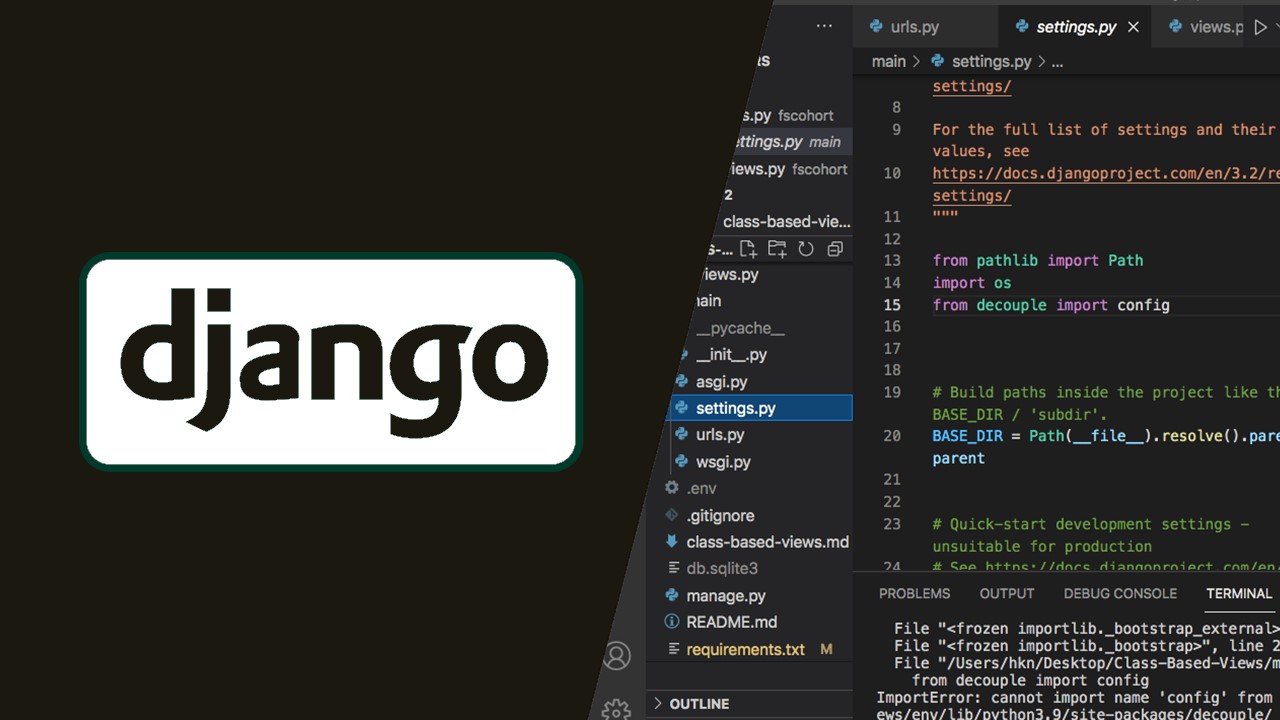Switch to the urls.py editor tab
Viewport: 1280px width, 720px height.
click(925, 27)
